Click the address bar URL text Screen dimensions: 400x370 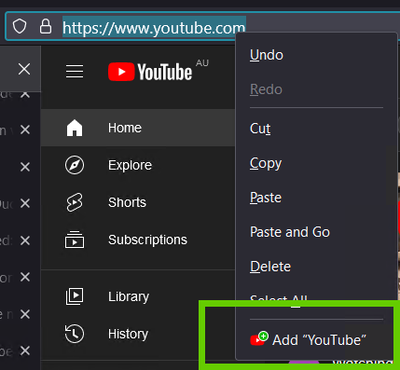click(x=154, y=28)
